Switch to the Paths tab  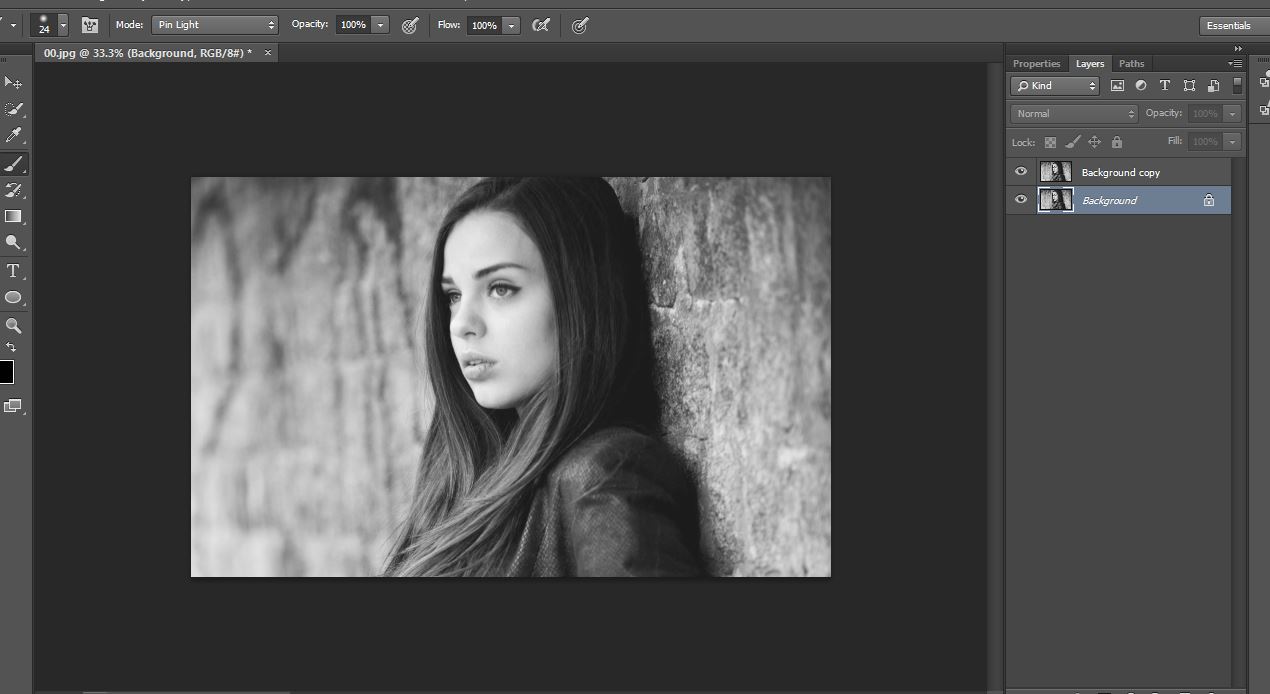(1131, 64)
